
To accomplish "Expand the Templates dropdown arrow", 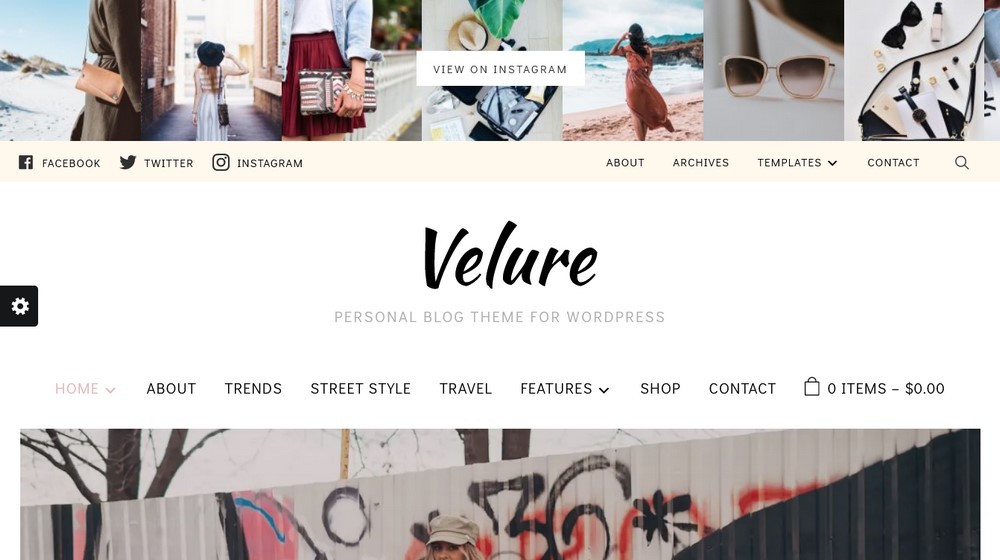I will tap(832, 163).
